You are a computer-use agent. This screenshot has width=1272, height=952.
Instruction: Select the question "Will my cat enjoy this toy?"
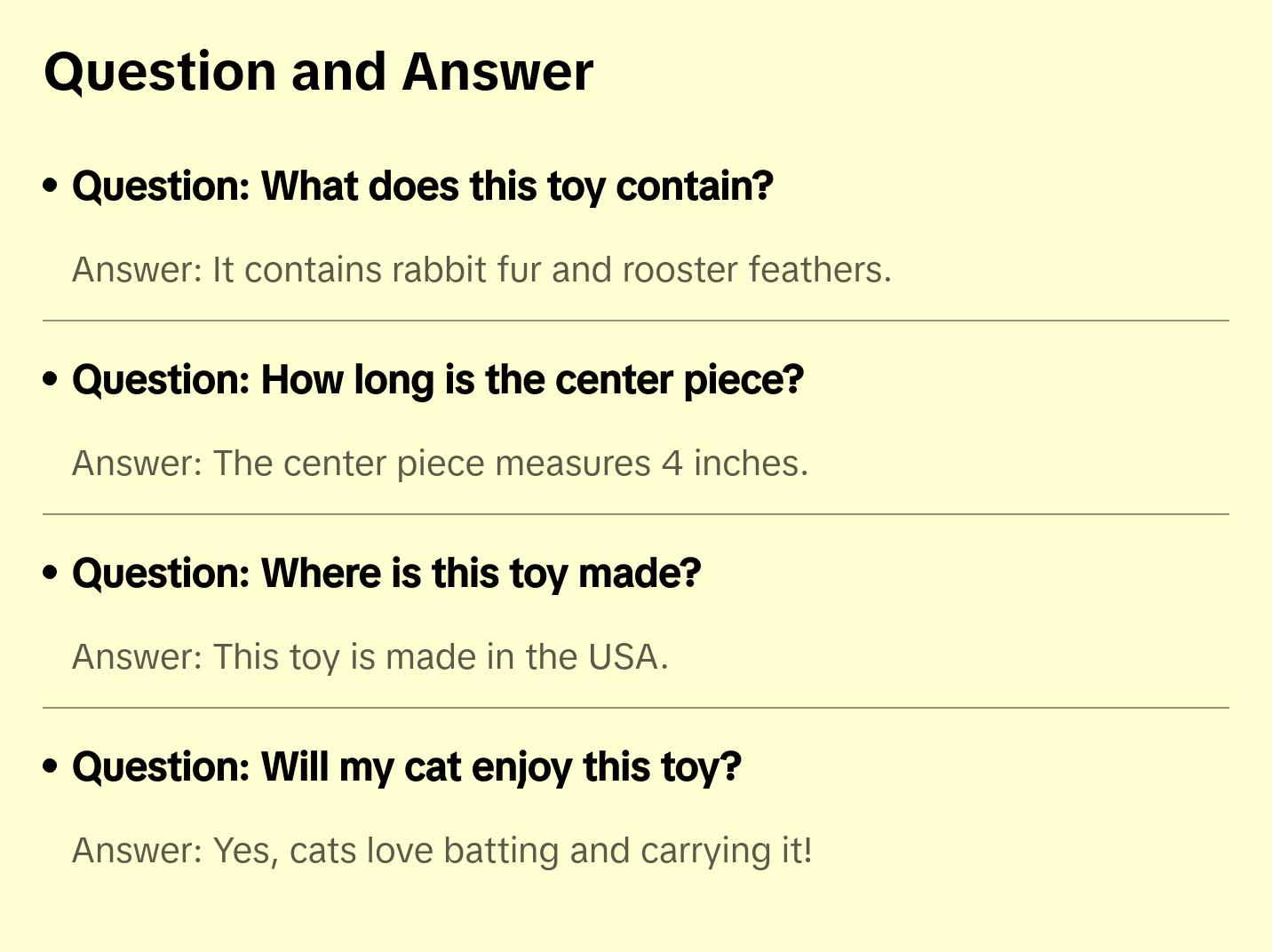pyautogui.click(x=407, y=767)
